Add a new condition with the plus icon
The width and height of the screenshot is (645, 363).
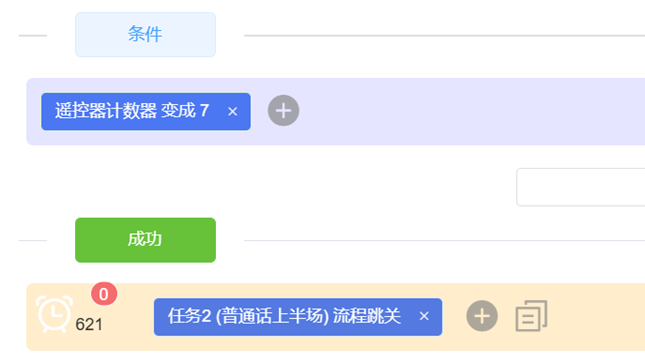pyautogui.click(x=283, y=111)
